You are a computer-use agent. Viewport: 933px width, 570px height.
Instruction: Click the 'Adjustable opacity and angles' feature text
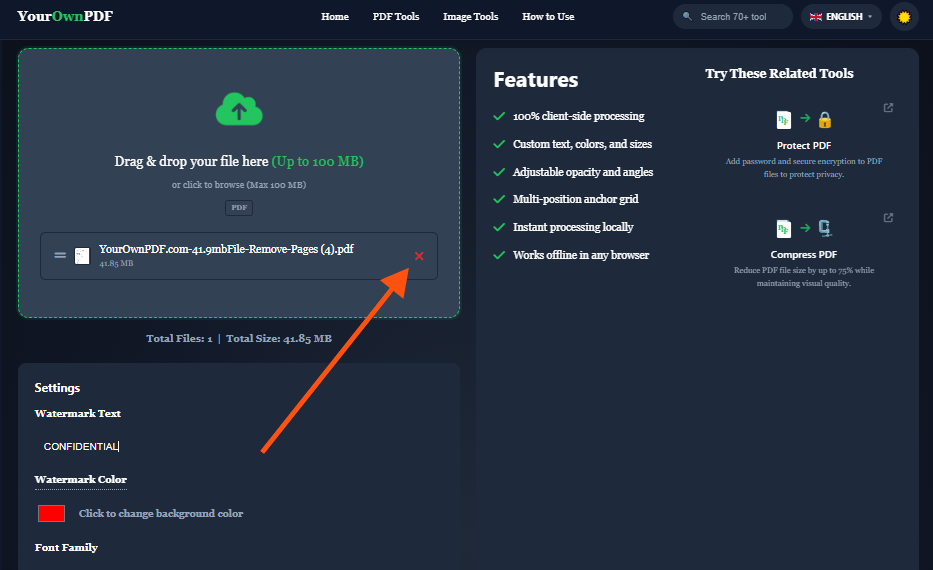click(583, 172)
